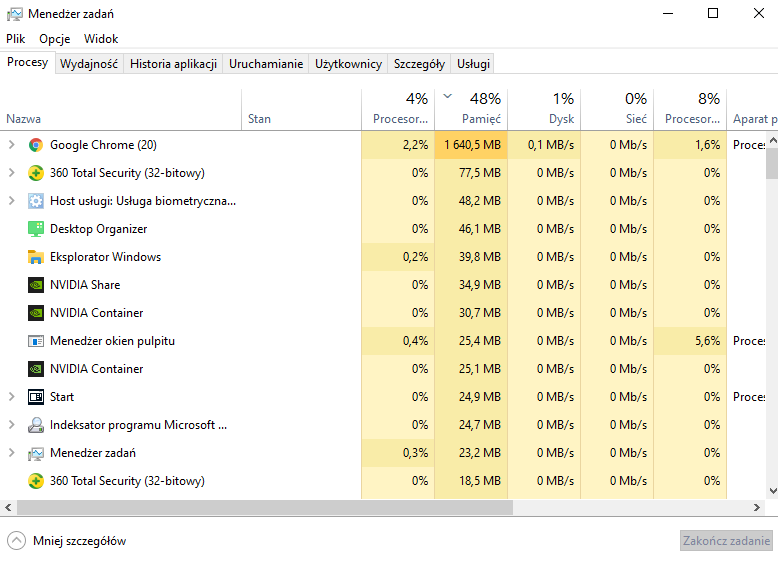Click the 0,3% CPU cell
778x562 pixels.
tap(398, 453)
